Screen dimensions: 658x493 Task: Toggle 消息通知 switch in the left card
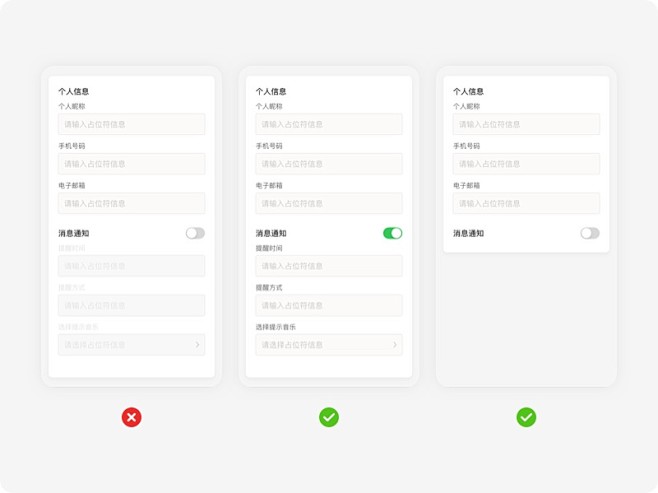(195, 233)
